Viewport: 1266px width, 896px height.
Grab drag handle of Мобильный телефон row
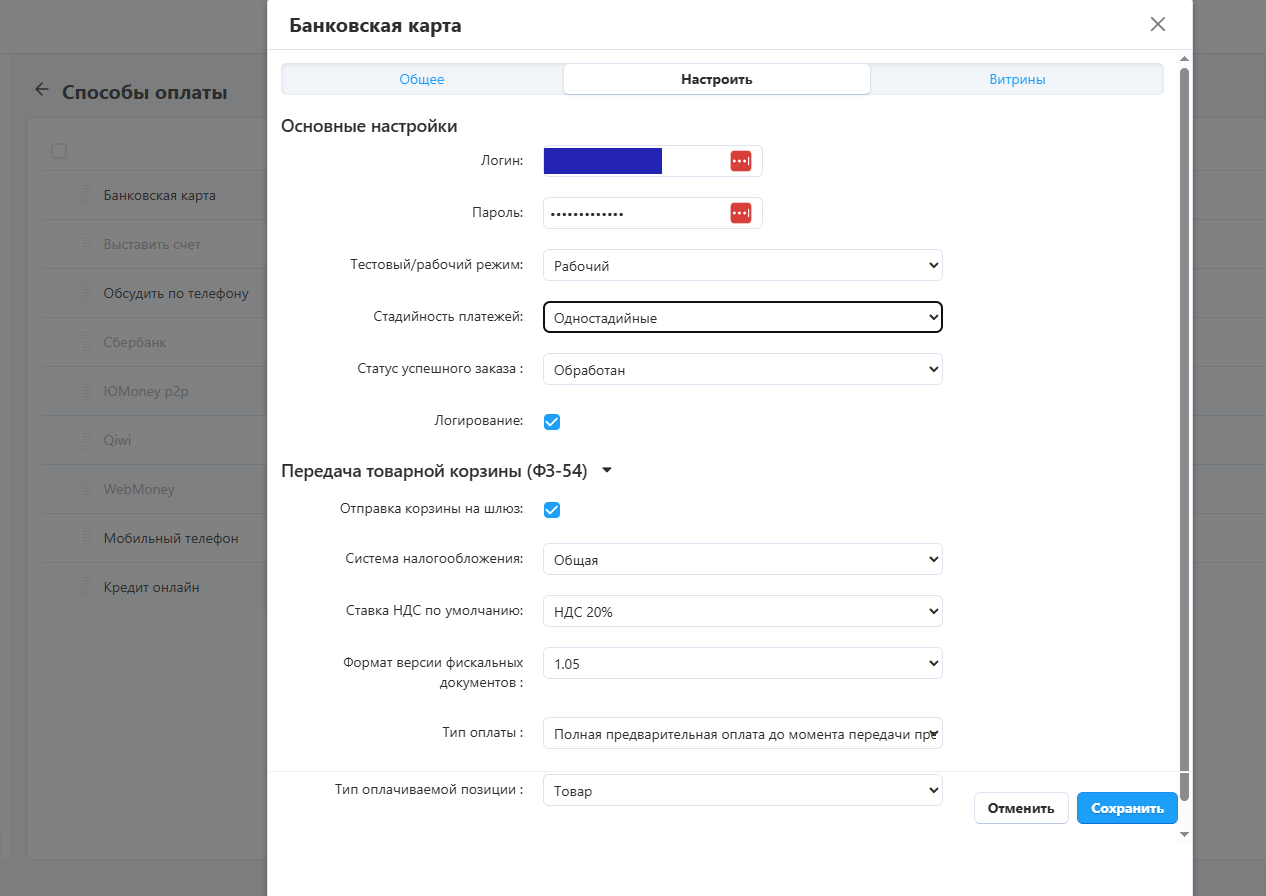click(87, 538)
